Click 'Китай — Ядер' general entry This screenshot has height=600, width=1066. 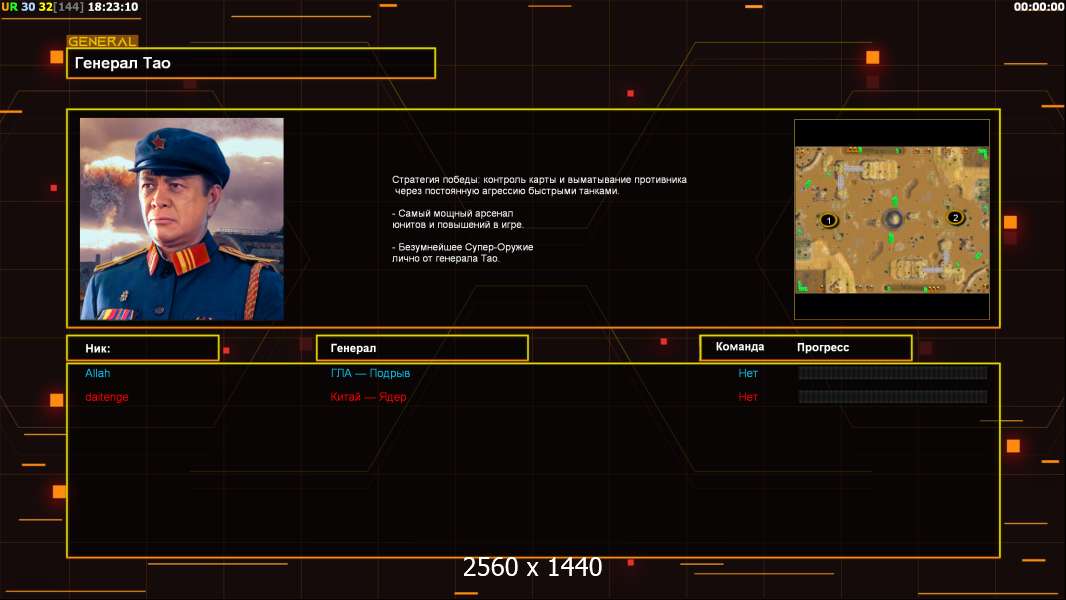pos(368,397)
